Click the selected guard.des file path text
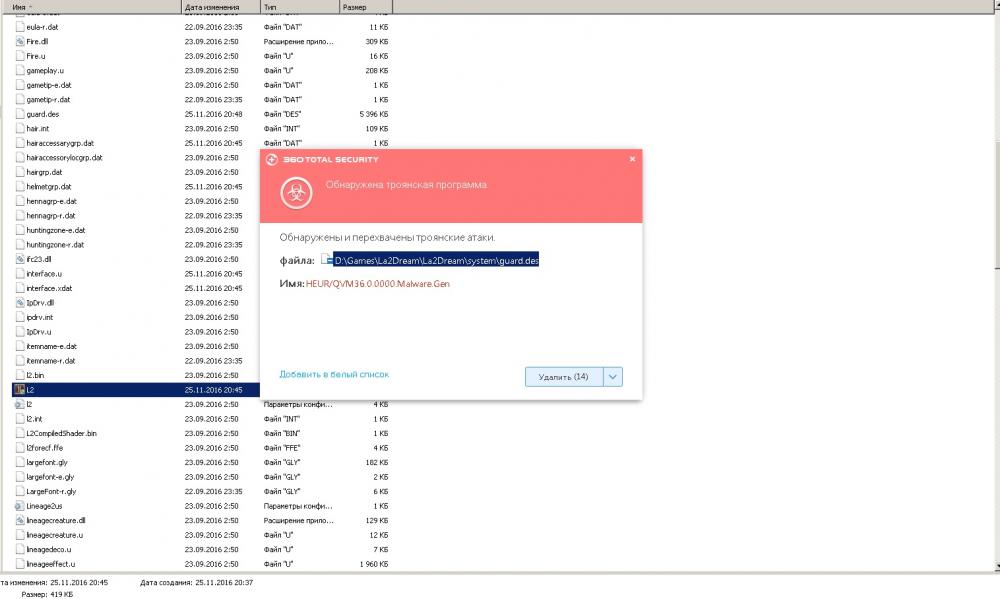The image size is (1000, 599). (x=436, y=260)
